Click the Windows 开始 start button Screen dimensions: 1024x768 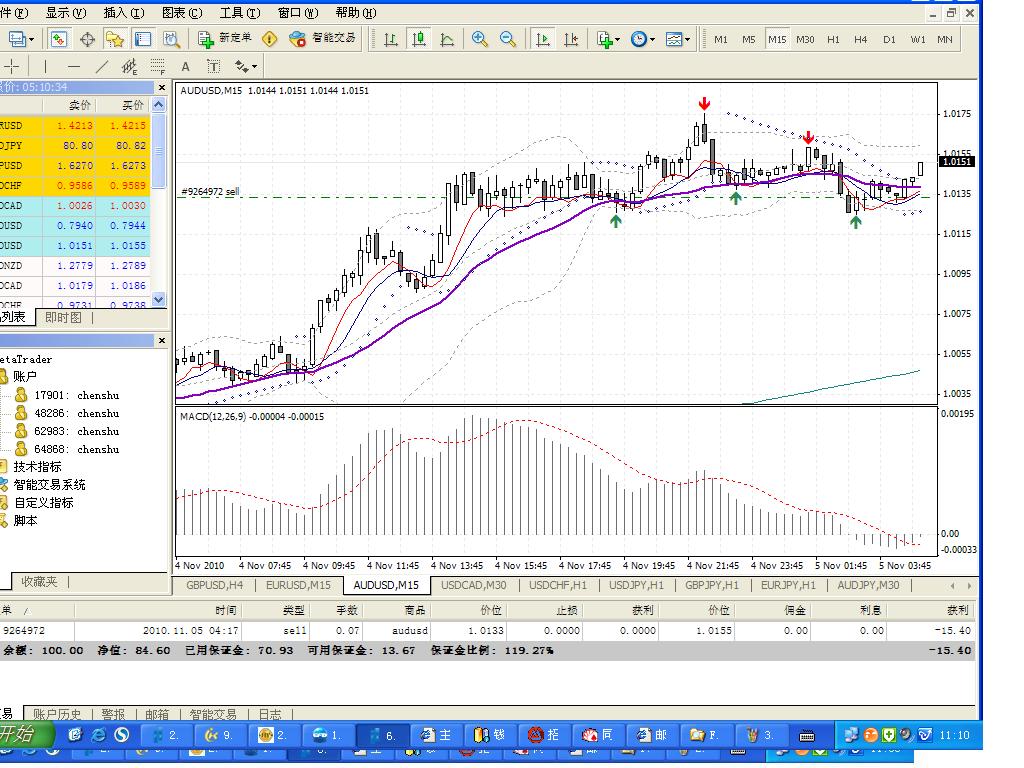pyautogui.click(x=25, y=735)
